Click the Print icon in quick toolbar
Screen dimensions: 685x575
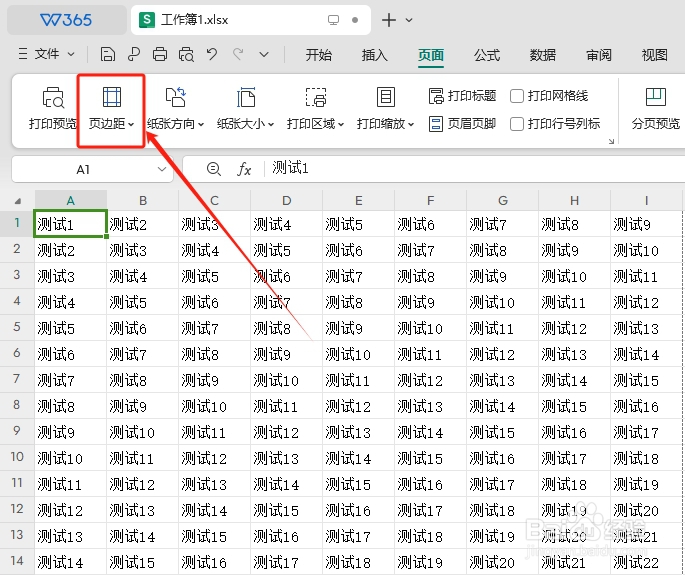point(160,55)
